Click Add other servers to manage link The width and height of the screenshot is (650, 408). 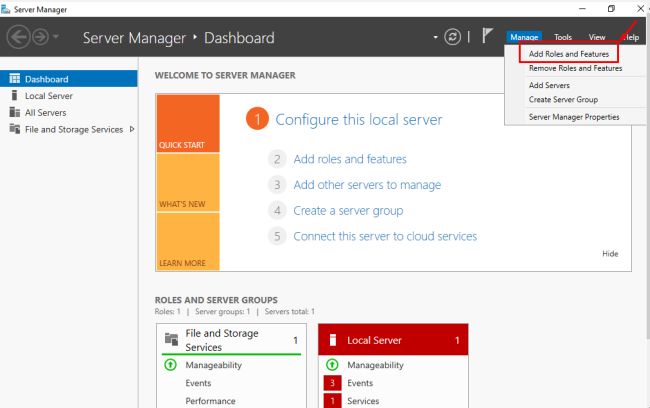click(x=367, y=185)
